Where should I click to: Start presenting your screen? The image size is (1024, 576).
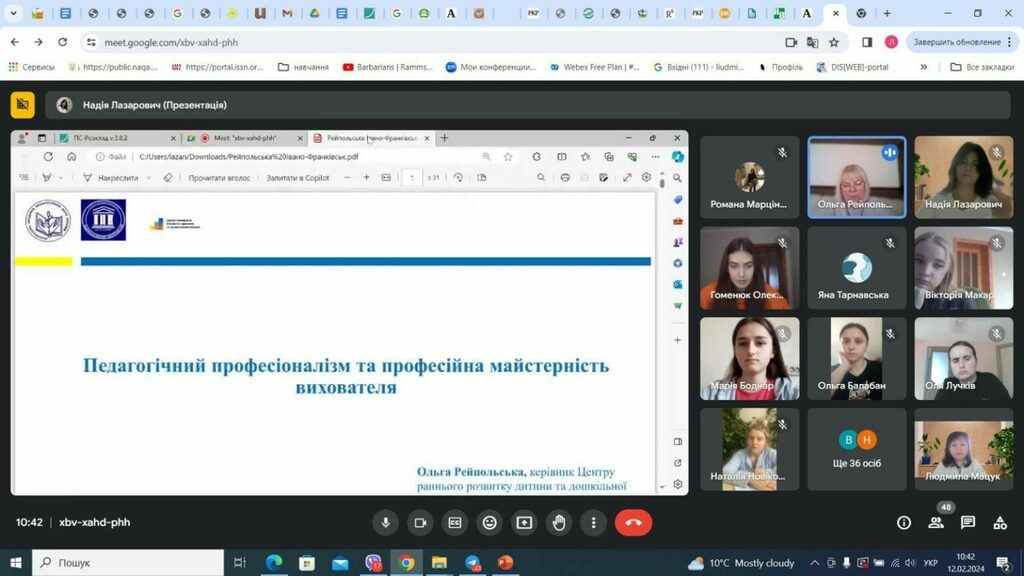pos(524,522)
